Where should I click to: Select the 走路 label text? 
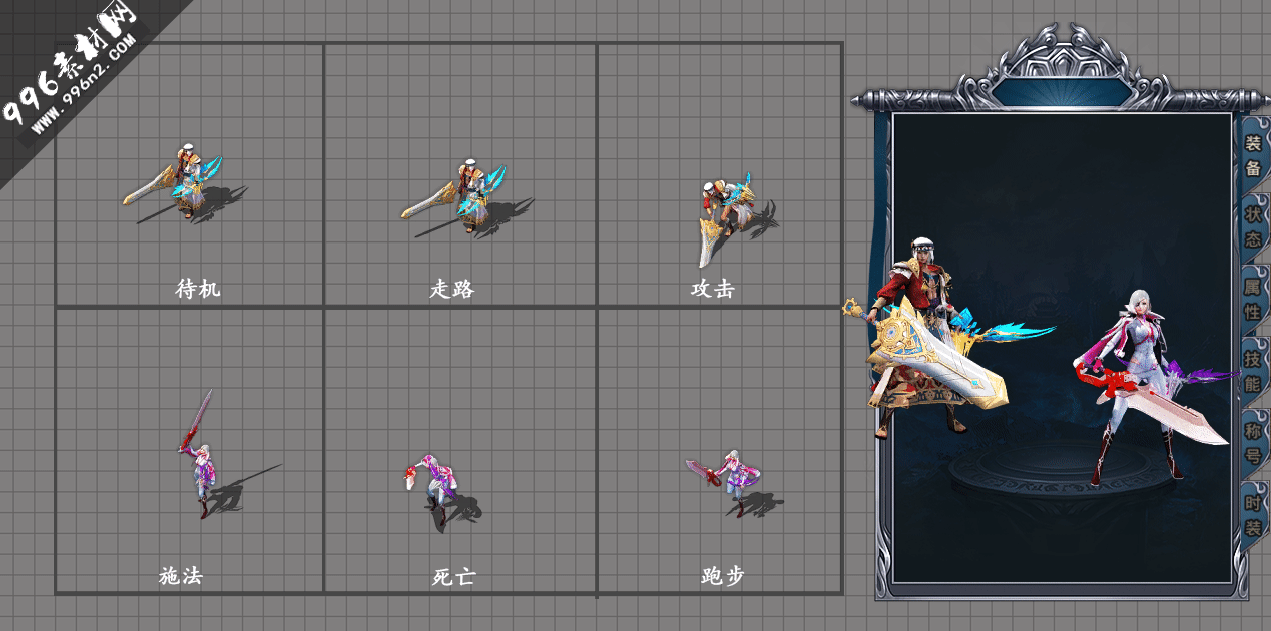pos(452,289)
